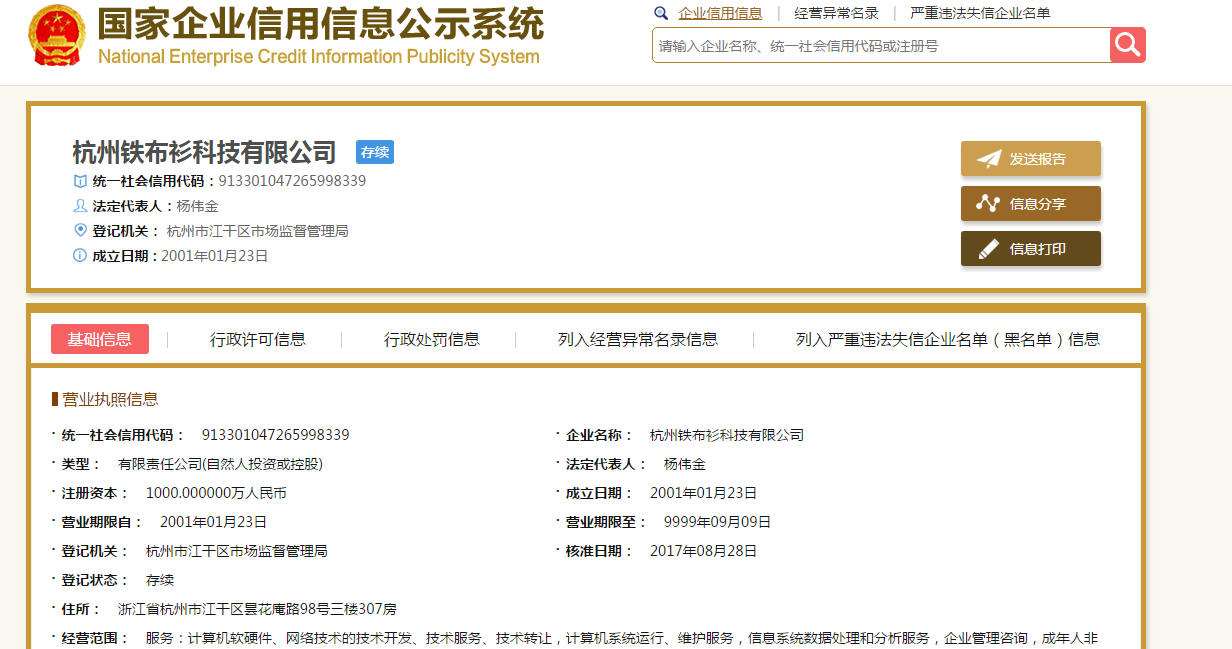
Task: Click the header registration authority 杭州市江干区市场监督管理局
Action: click(258, 231)
